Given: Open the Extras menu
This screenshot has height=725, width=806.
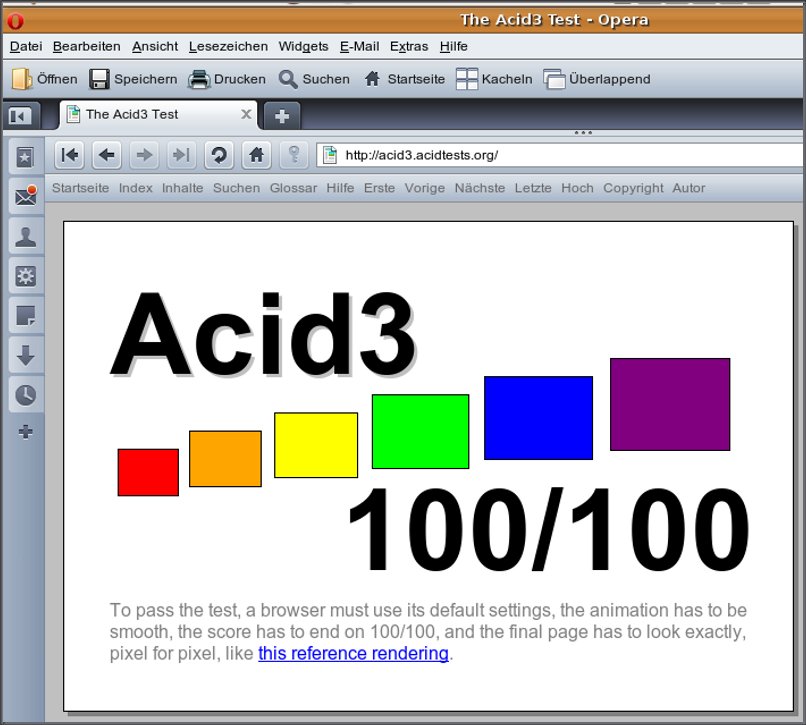Looking at the screenshot, I should coord(408,46).
